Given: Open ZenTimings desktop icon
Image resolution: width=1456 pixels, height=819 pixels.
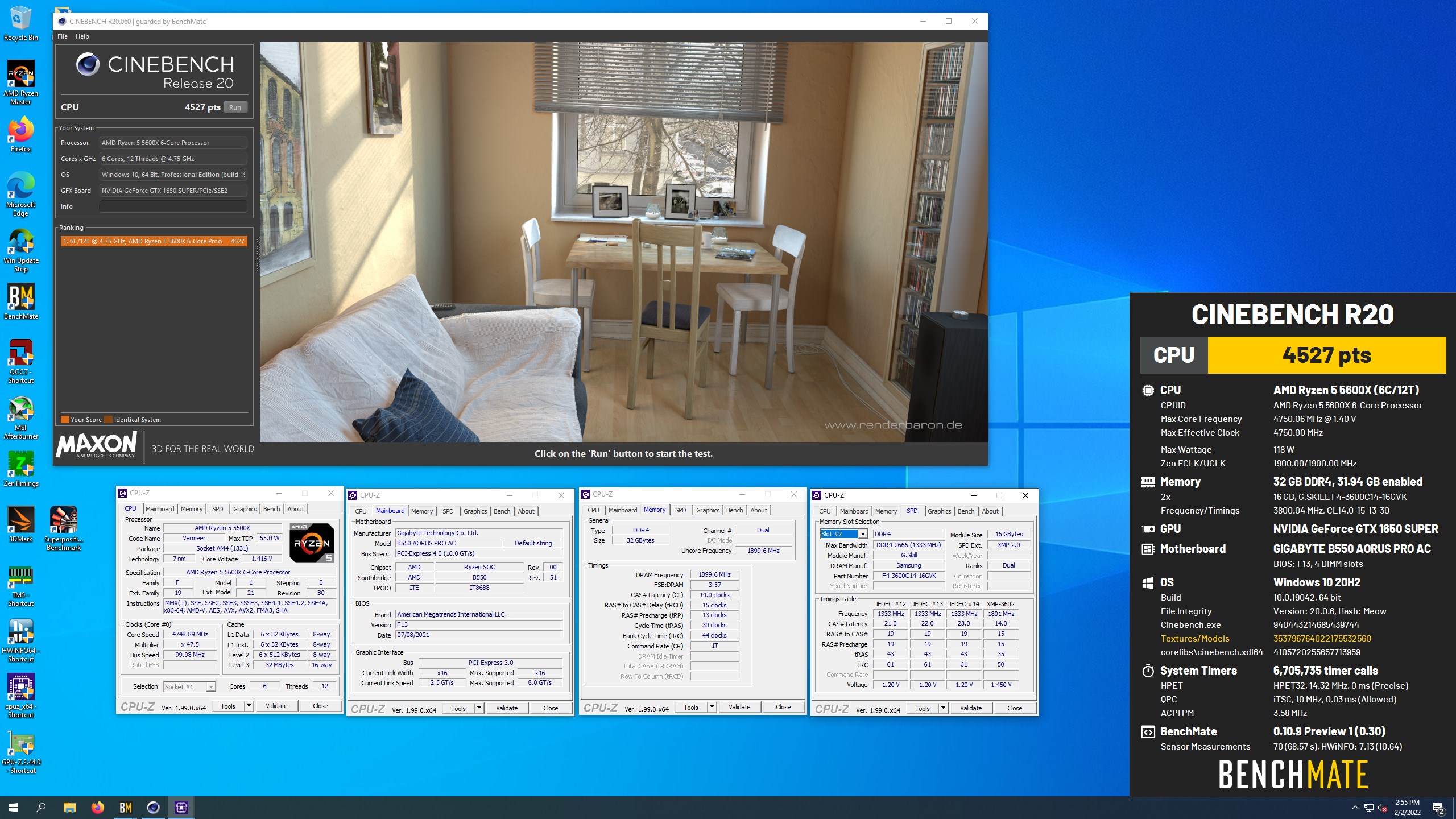Looking at the screenshot, I should click(x=20, y=469).
